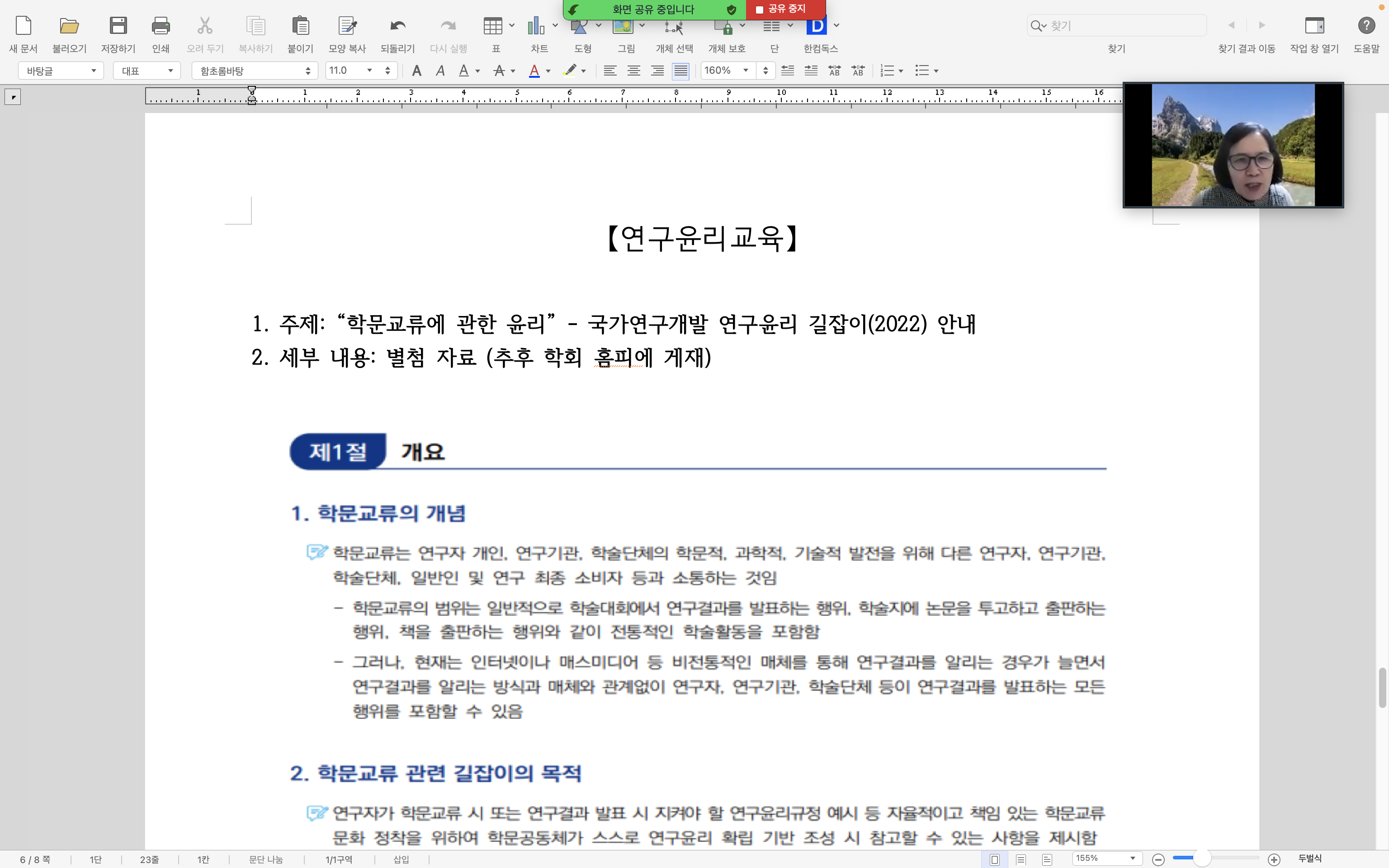This screenshot has width=1389, height=868.
Task: Increase paragraph indent
Action: click(x=811, y=71)
